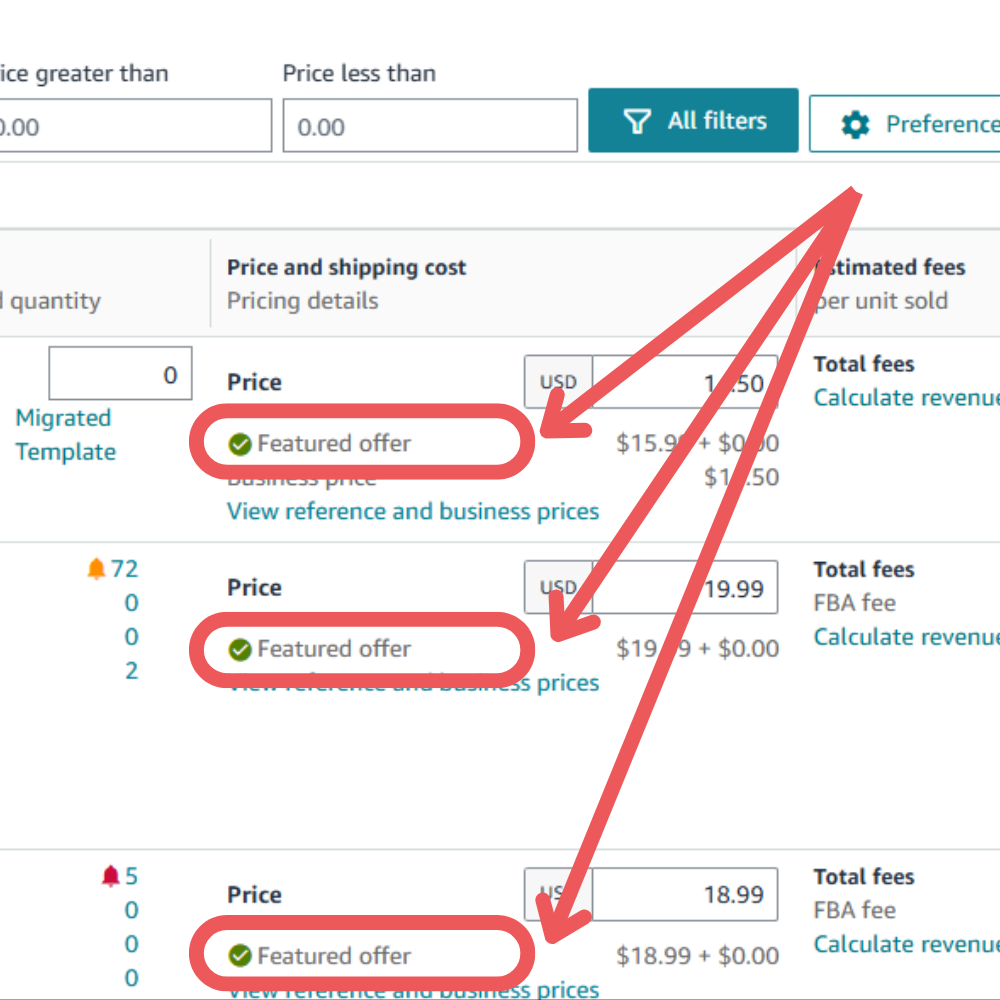Click green checkmark beside third Featured offer

[240, 957]
